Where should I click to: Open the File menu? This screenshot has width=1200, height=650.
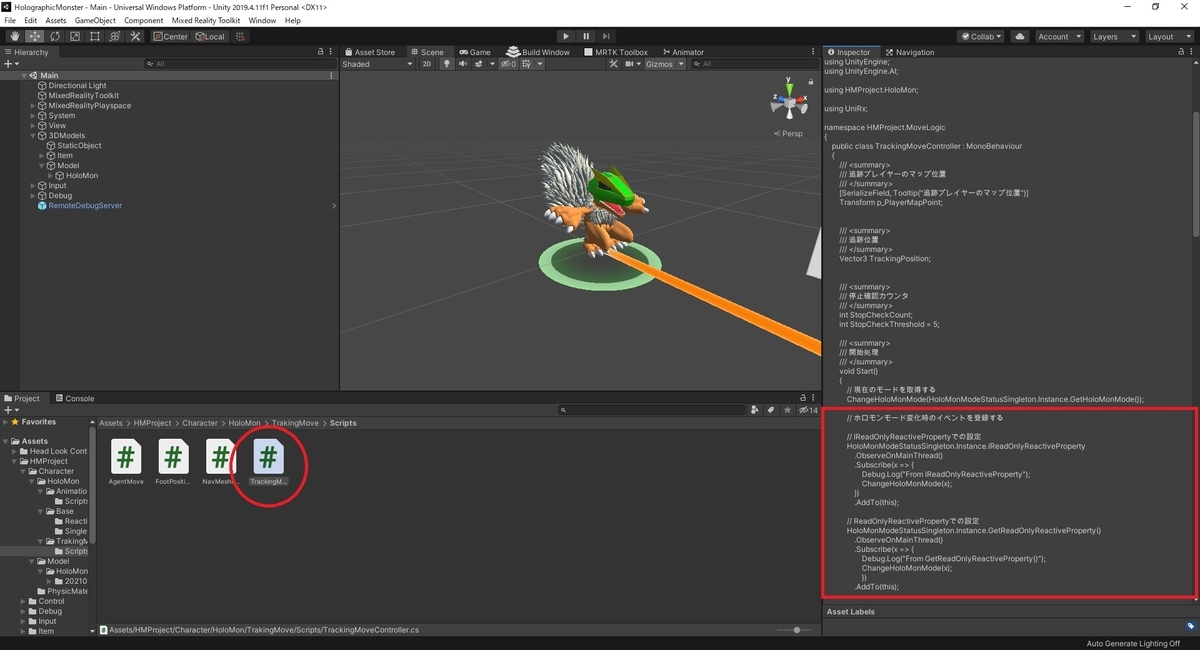click(11, 20)
